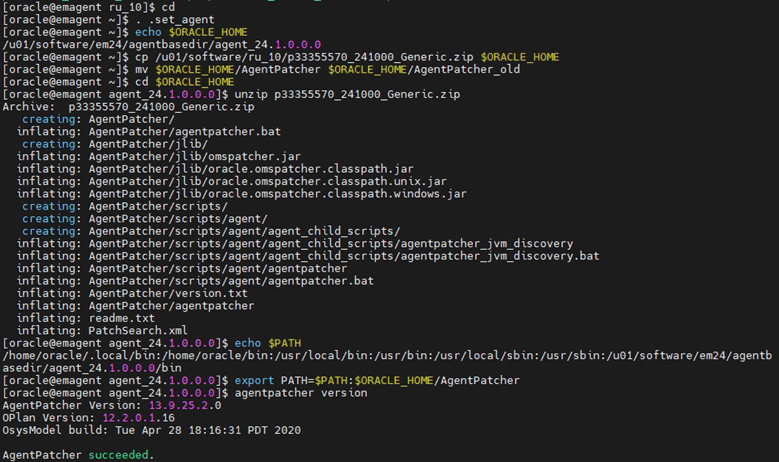Click the 'agentpatcher version' command
This screenshot has height=462, width=779.
(301, 393)
